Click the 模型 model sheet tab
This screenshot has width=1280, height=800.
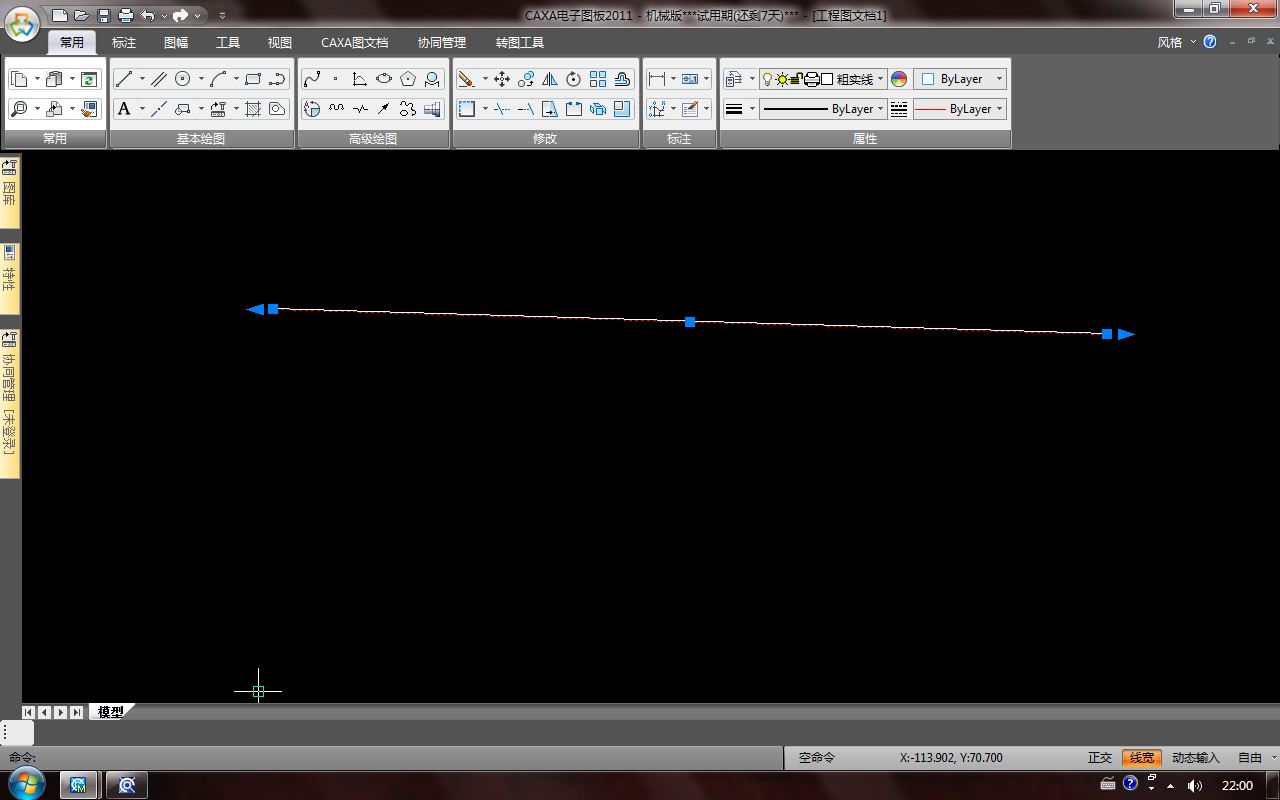[111, 712]
